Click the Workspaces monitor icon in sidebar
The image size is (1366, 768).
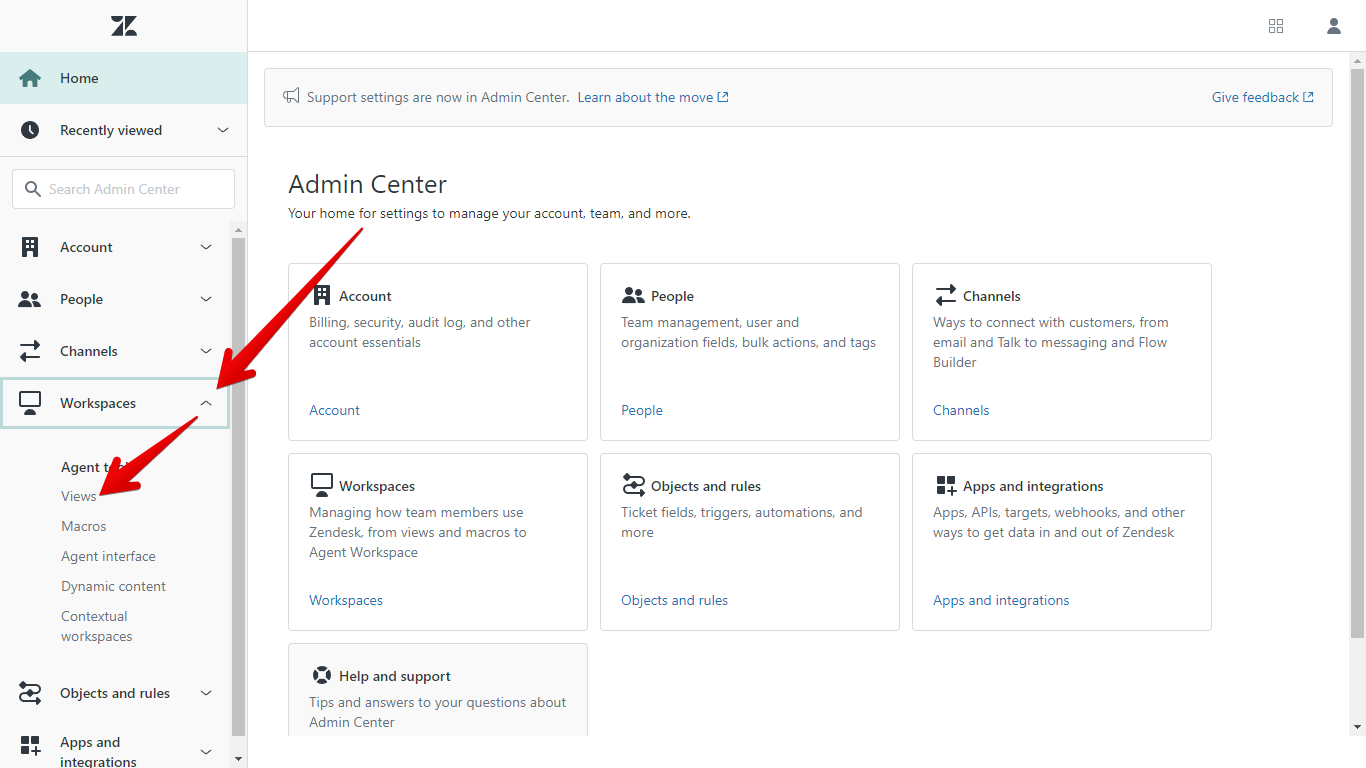30,403
